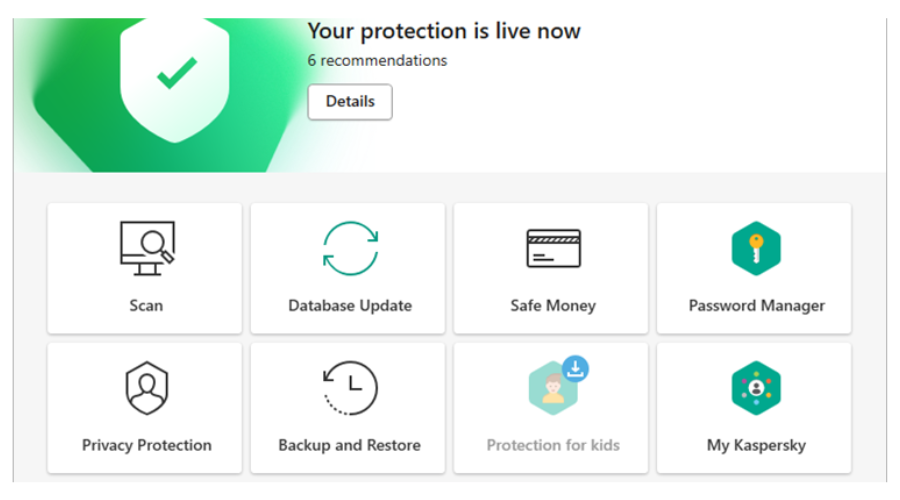Open the 6 recommendations link
This screenshot has width=900, height=500.
pyautogui.click(x=377, y=60)
